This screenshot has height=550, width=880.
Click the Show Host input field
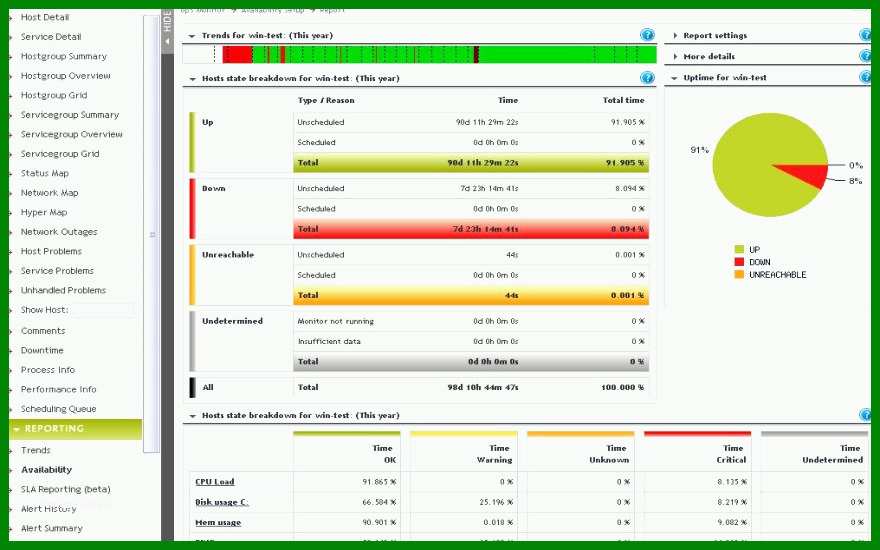tap(103, 310)
